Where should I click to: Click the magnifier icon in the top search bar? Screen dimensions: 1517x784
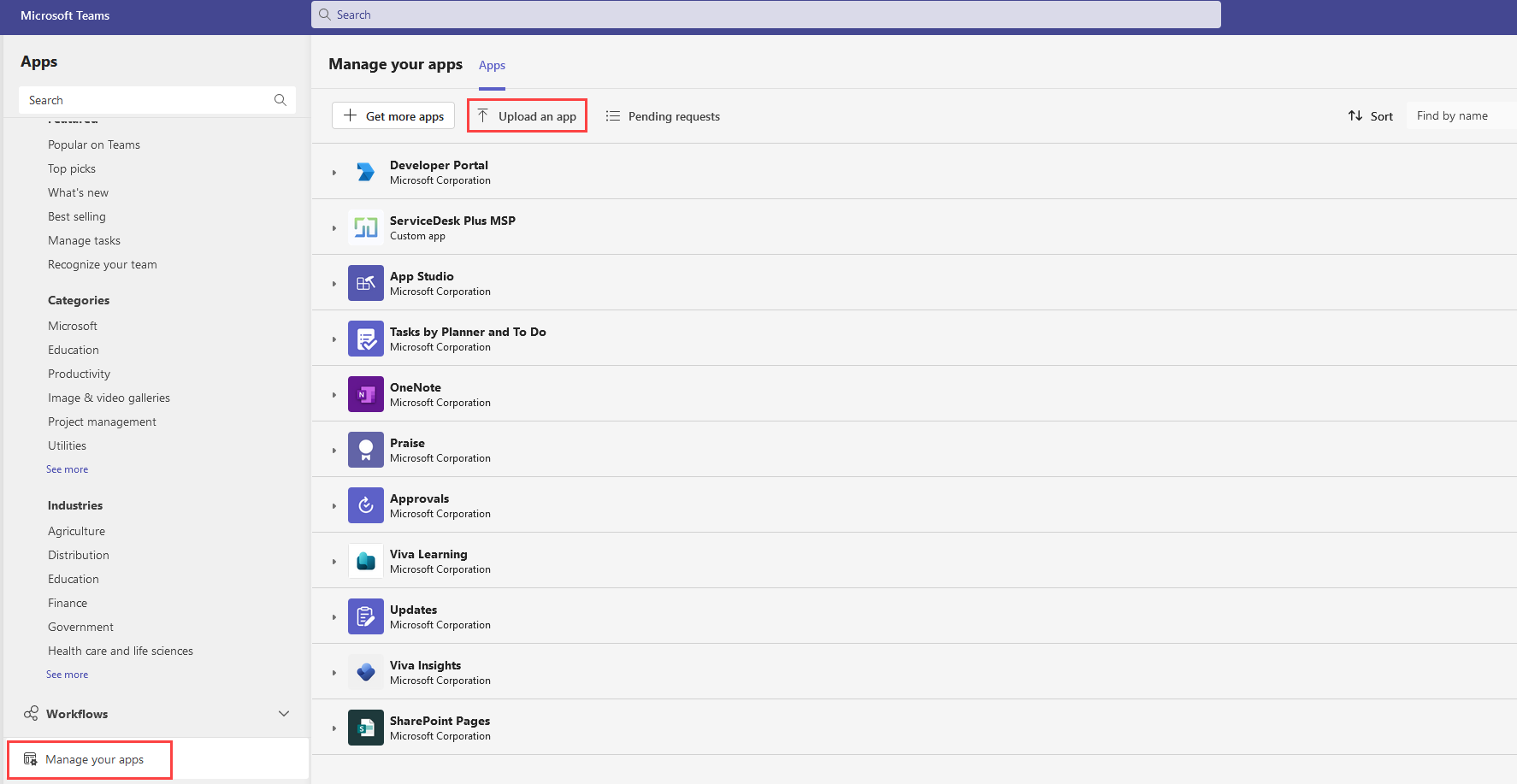(325, 15)
